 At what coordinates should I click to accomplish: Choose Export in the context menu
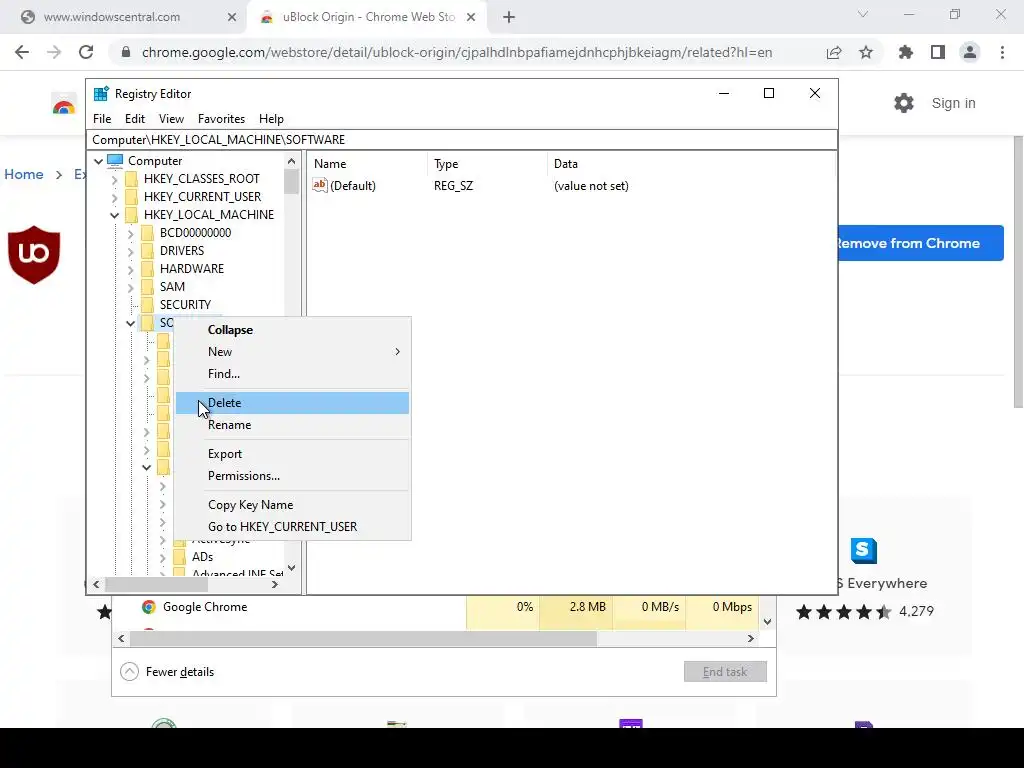coord(292,454)
